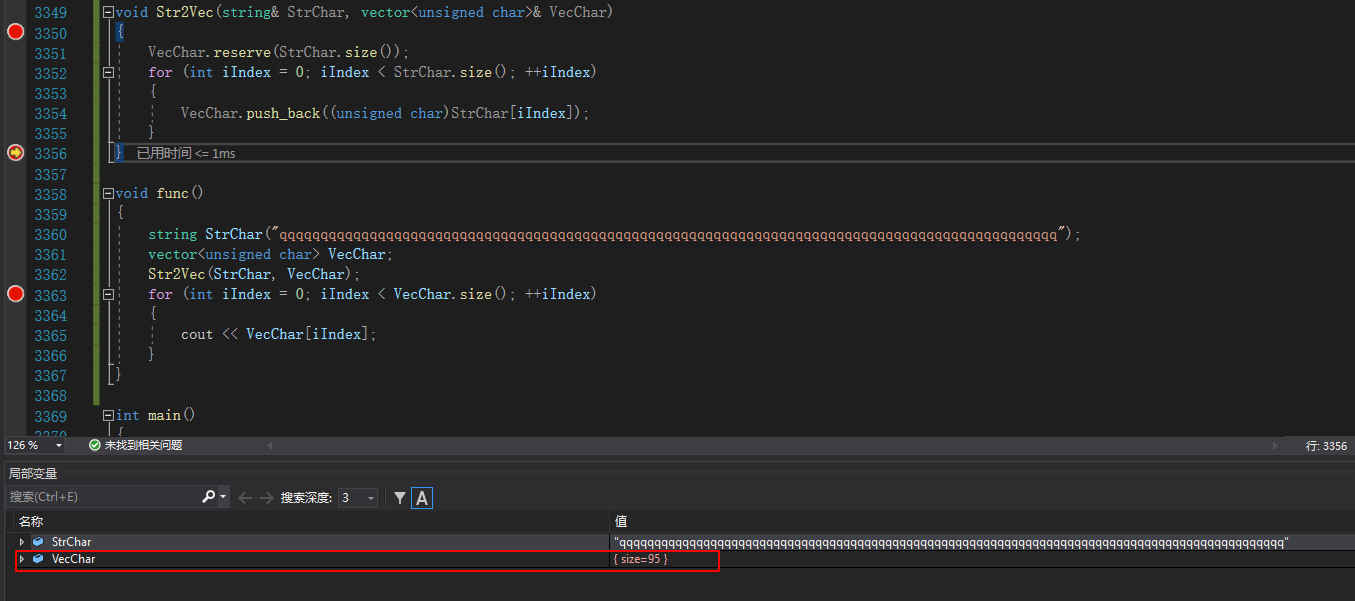Click the green checkmark health indicator icon

tap(95, 445)
